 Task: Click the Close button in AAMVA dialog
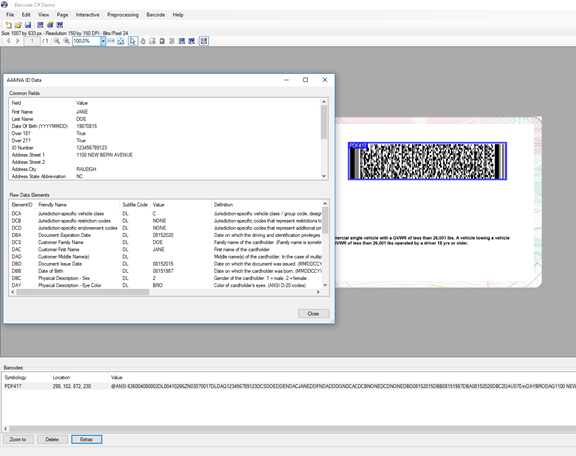313,313
